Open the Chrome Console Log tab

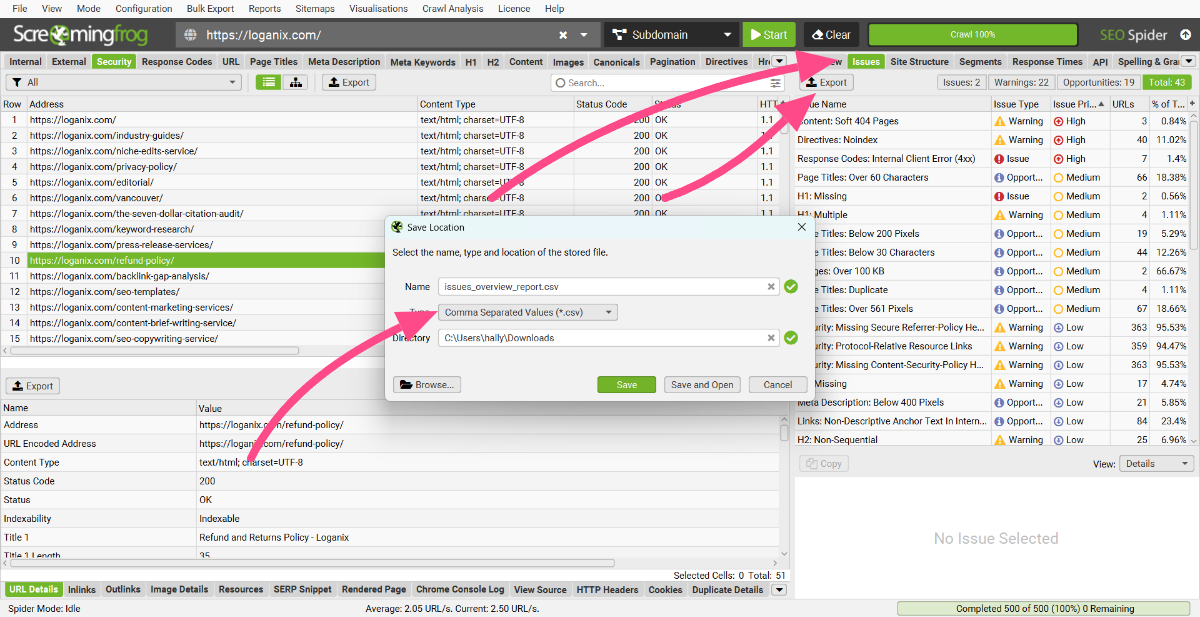click(x=460, y=590)
